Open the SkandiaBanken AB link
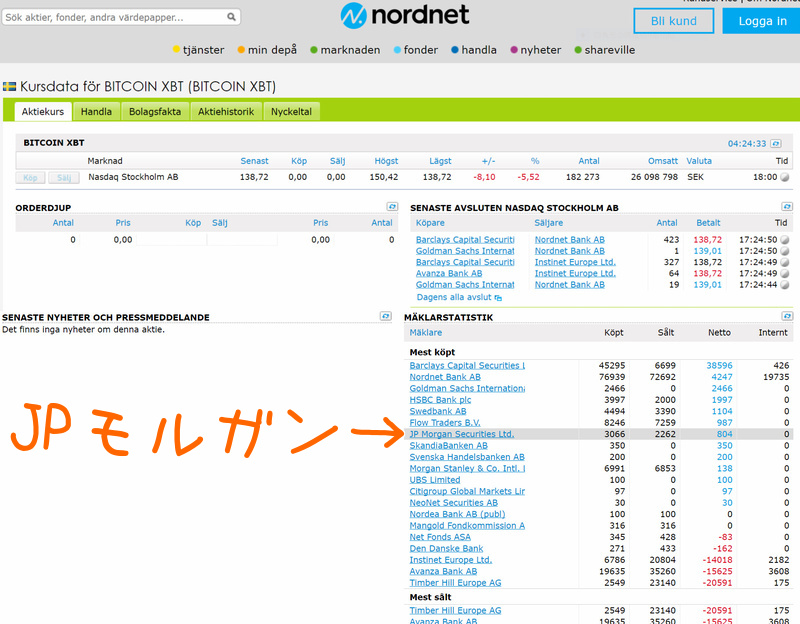 pyautogui.click(x=448, y=445)
